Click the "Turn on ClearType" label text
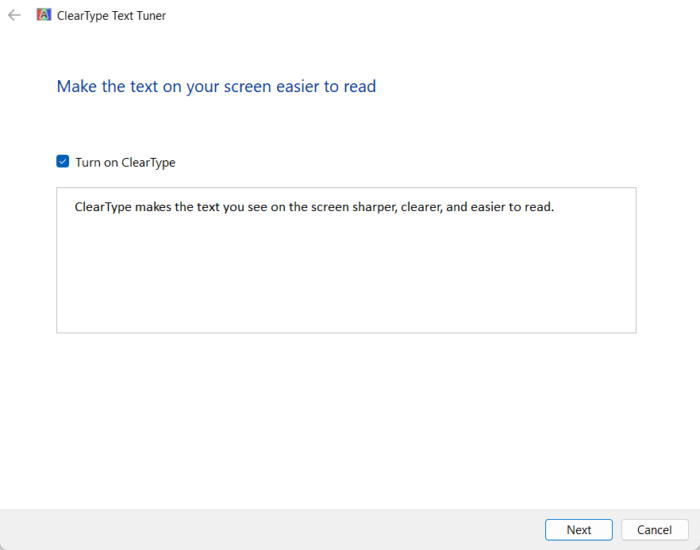 [125, 162]
